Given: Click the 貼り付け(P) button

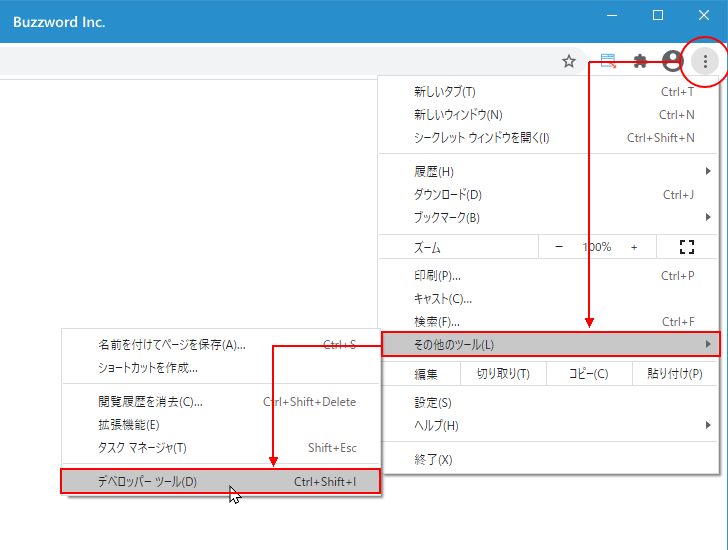Looking at the screenshot, I should 675,374.
